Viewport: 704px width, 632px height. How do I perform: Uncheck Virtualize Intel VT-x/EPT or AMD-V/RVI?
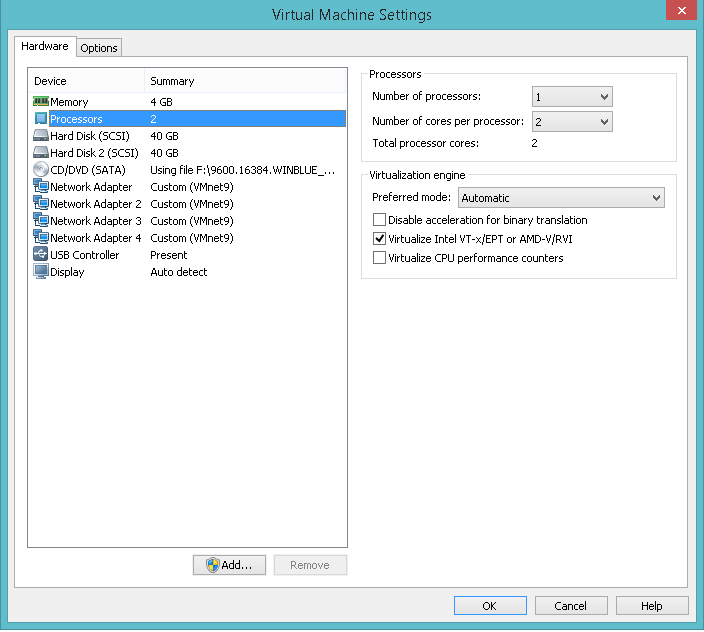pos(379,239)
